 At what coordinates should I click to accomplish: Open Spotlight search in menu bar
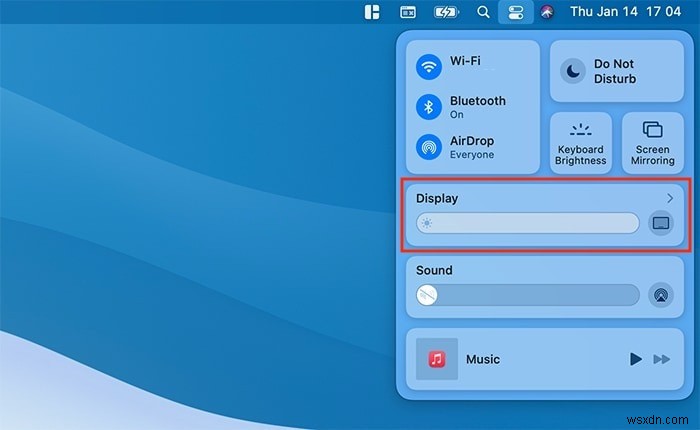483,12
